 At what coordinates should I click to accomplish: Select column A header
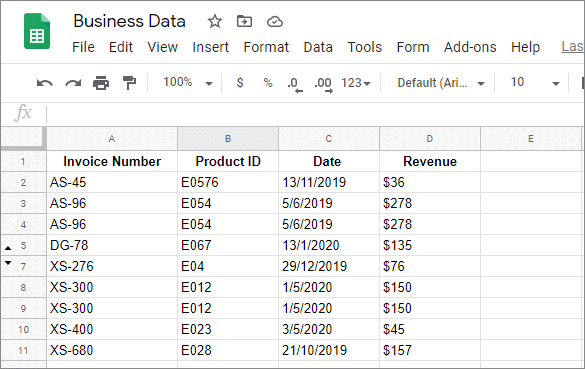tap(112, 139)
